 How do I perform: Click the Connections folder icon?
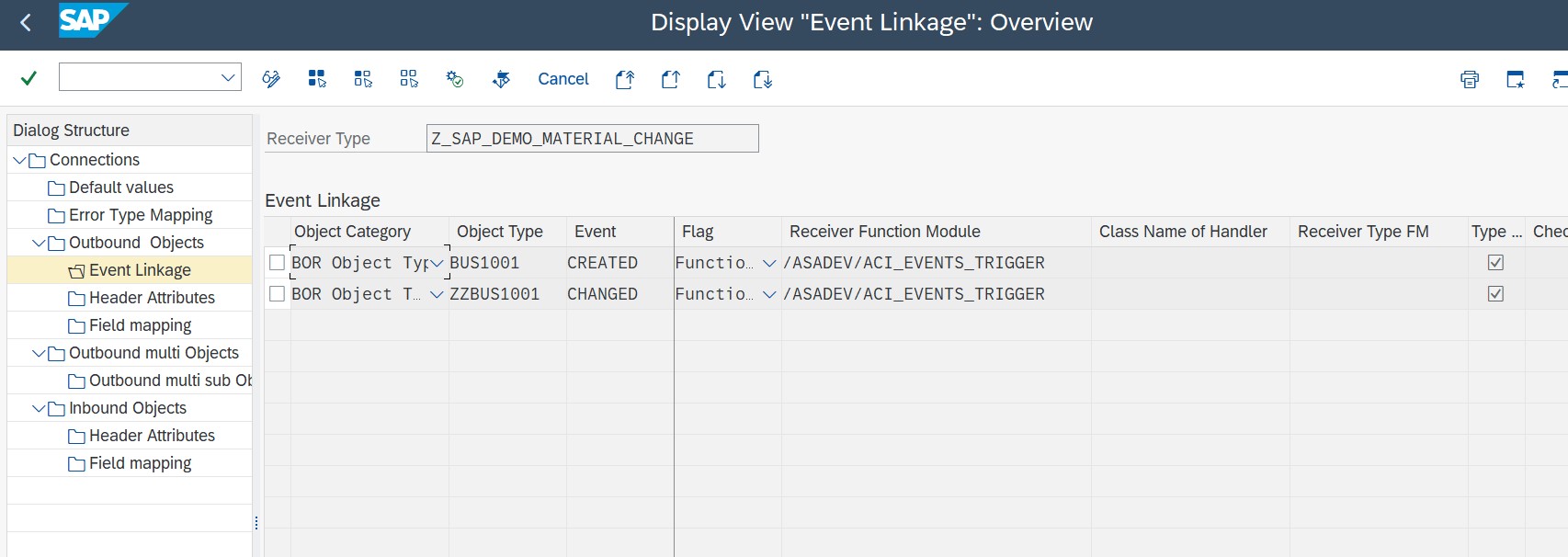tap(38, 161)
